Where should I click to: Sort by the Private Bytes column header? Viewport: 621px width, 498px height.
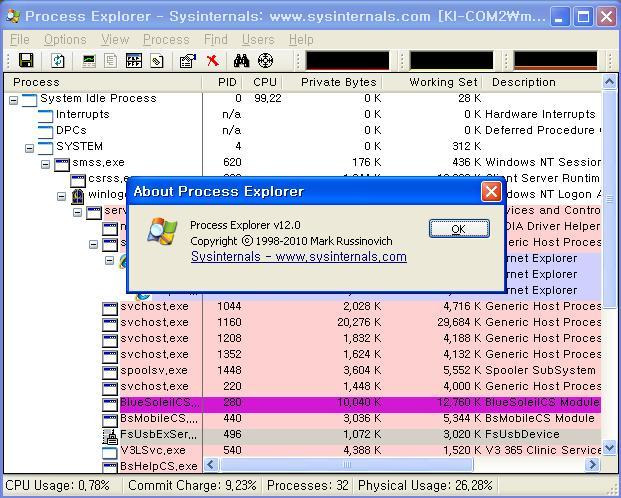333,82
